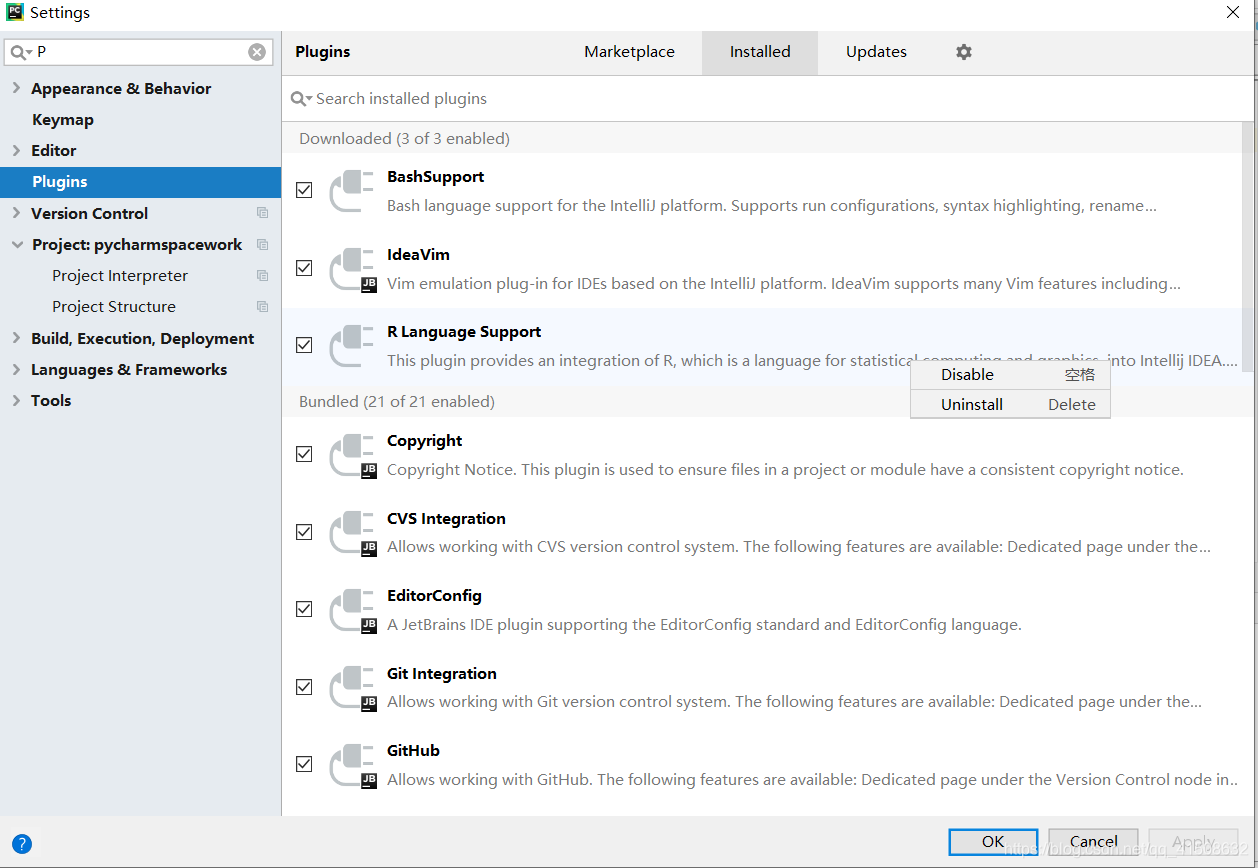Click the Copyright plugin icon
1258x868 pixels.
tap(352, 455)
